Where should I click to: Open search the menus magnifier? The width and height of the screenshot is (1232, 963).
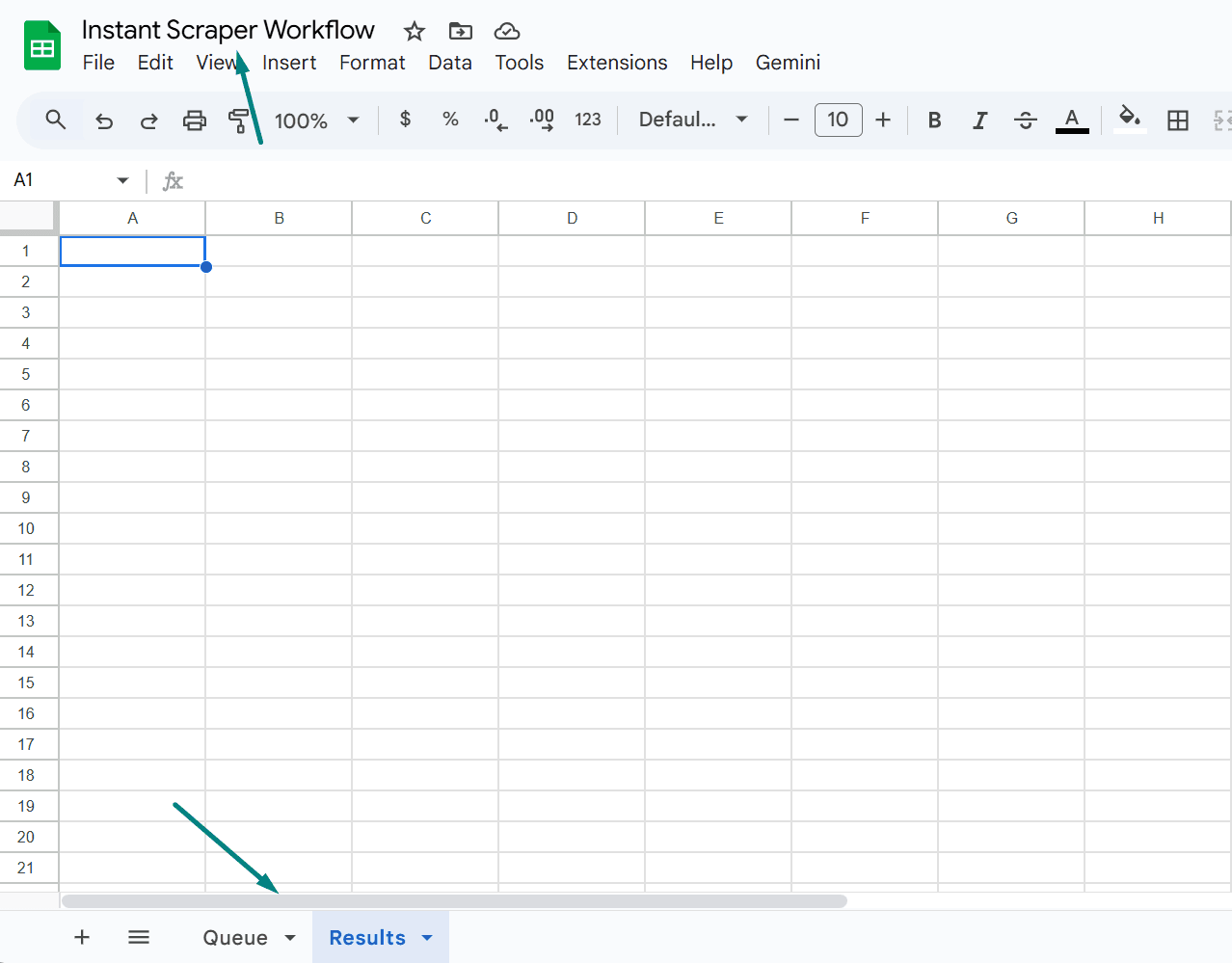click(x=56, y=120)
